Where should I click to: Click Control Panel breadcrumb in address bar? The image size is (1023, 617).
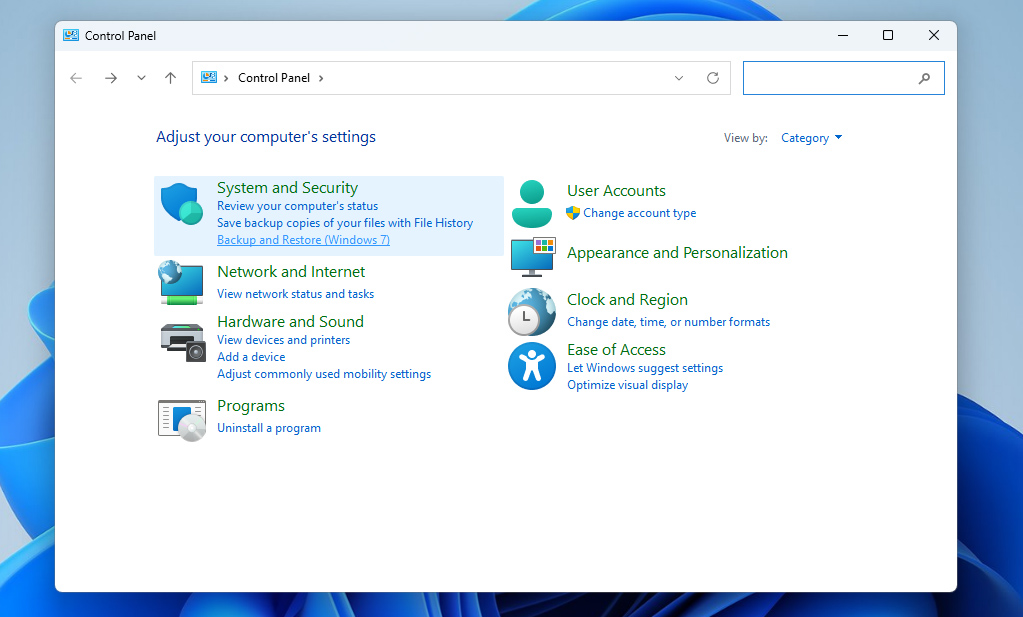tap(274, 78)
